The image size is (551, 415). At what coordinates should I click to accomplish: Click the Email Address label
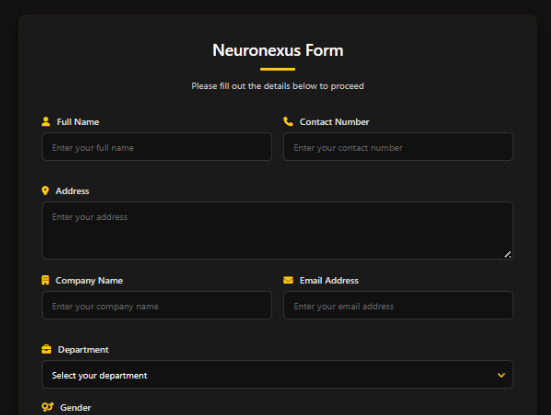click(x=329, y=280)
